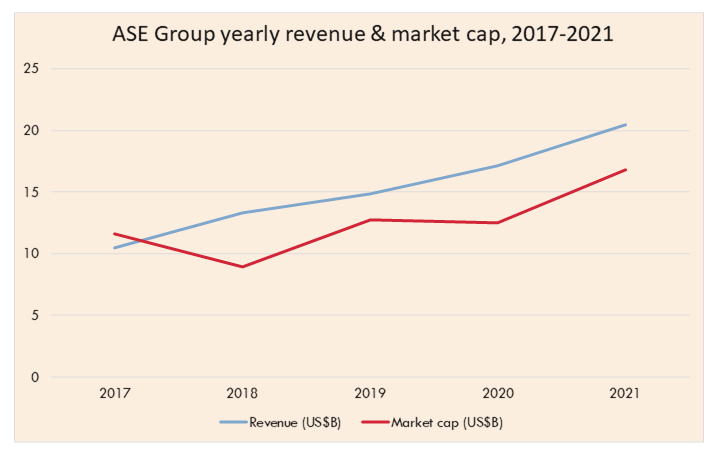
Task: Click the red Market cap line endpoint at 2021
Action: click(626, 170)
